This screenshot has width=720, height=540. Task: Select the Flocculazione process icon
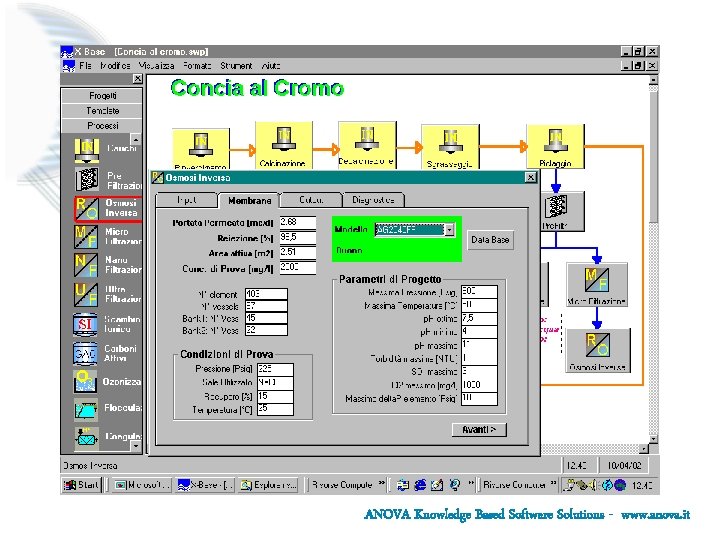pos(86,410)
